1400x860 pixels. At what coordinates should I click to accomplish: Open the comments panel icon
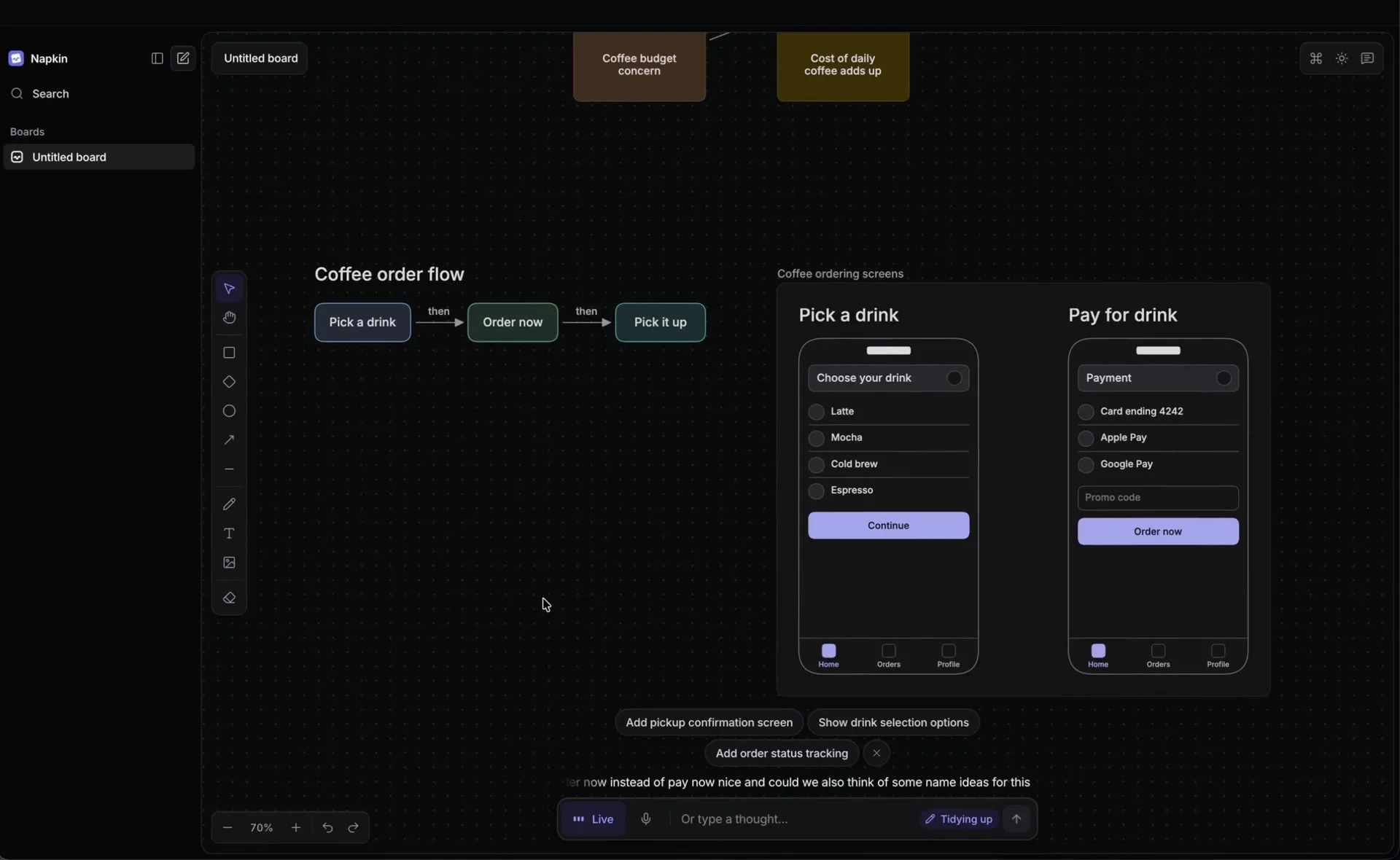click(1367, 58)
